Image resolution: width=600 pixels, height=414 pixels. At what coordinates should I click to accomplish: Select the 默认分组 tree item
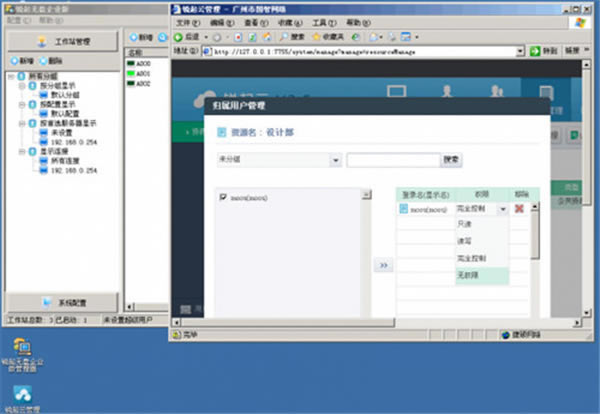65,95
